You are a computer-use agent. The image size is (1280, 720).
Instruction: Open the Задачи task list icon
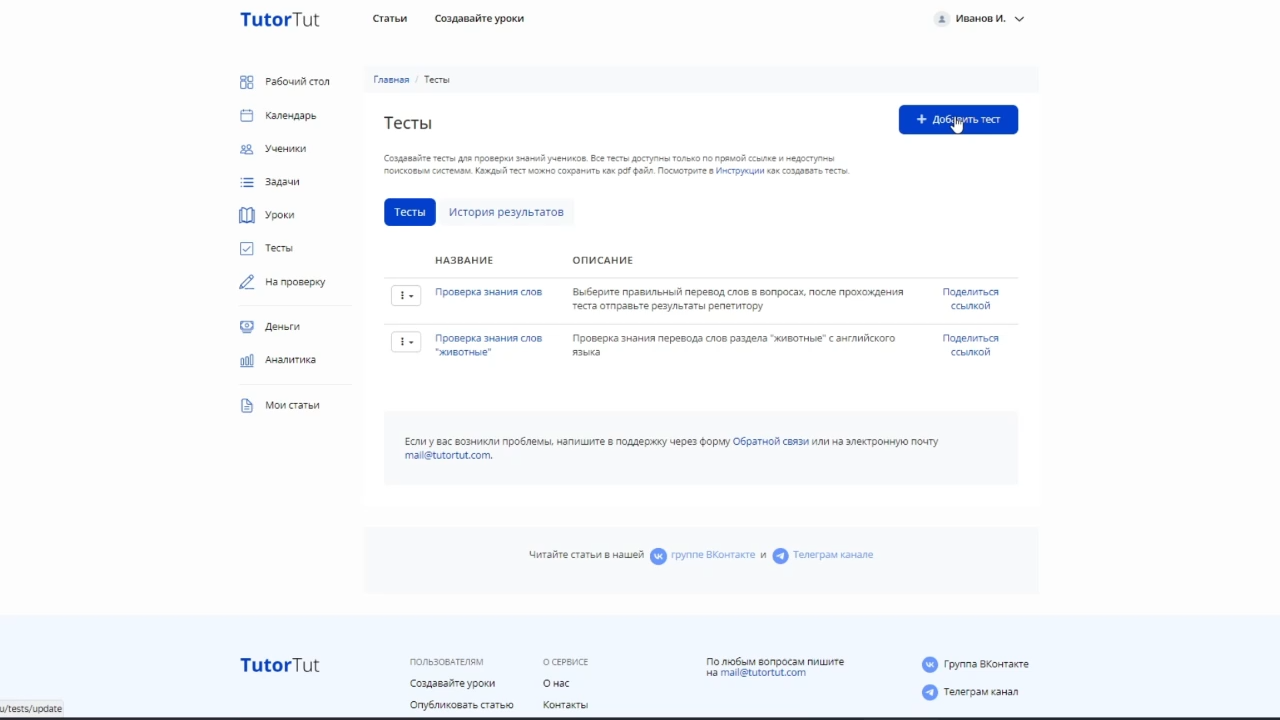pos(247,182)
